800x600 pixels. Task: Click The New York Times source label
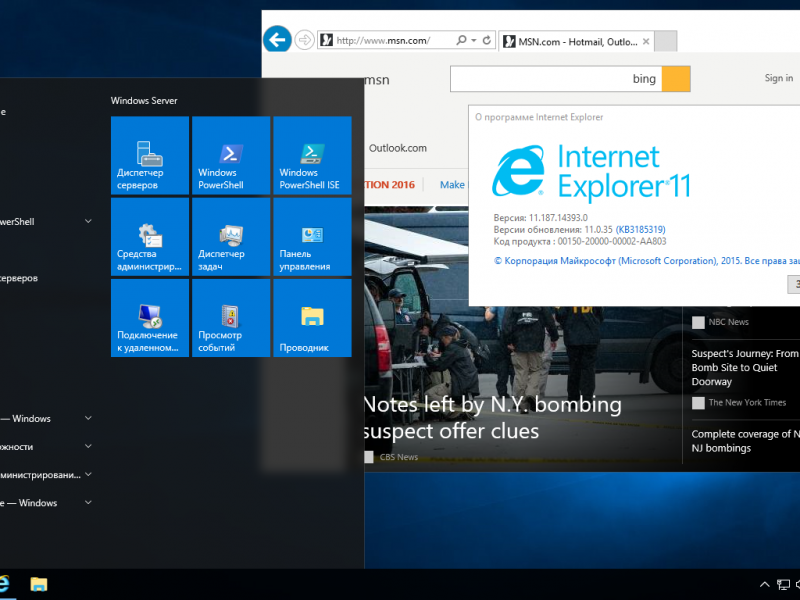click(x=747, y=403)
